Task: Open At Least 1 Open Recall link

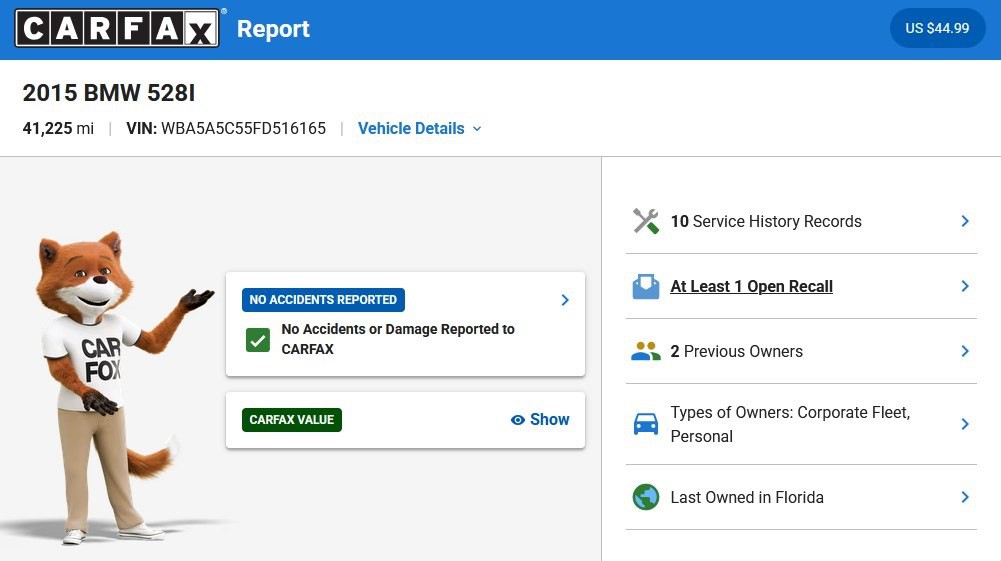Action: (x=751, y=287)
